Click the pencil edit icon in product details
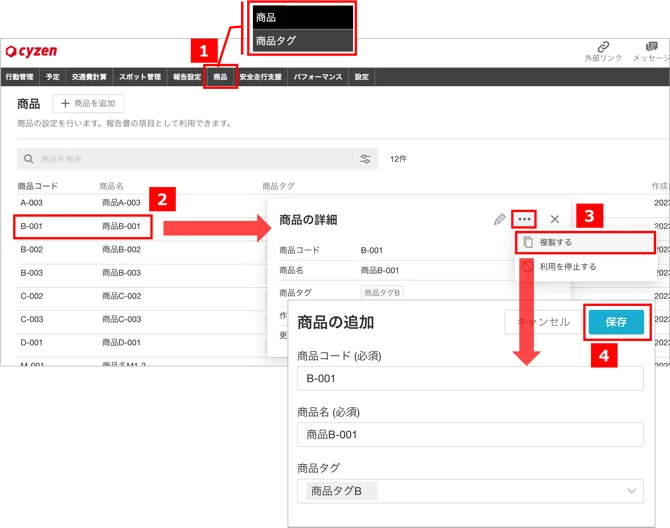This screenshot has width=670, height=528. 500,220
